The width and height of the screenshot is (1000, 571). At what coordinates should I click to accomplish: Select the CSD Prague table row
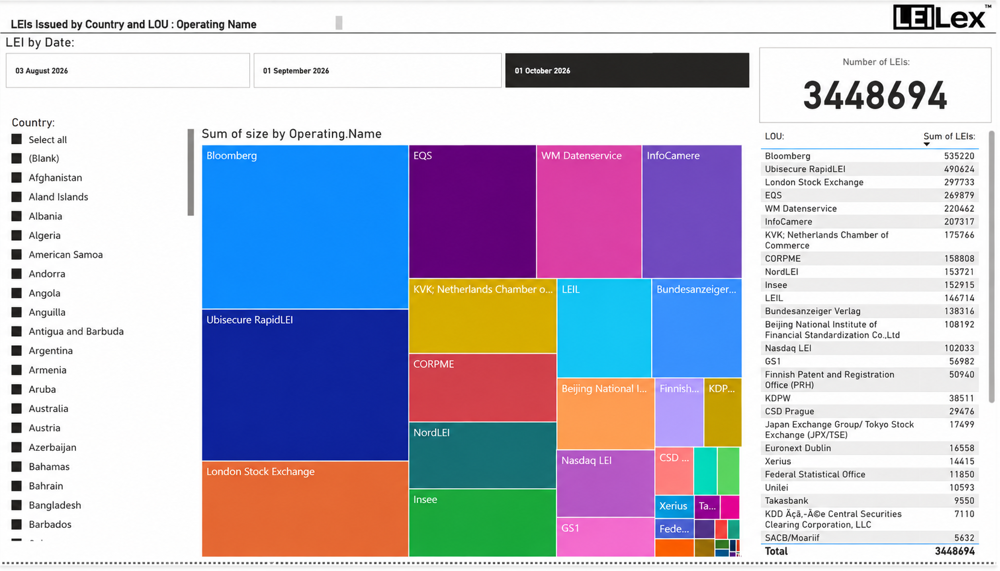point(869,412)
